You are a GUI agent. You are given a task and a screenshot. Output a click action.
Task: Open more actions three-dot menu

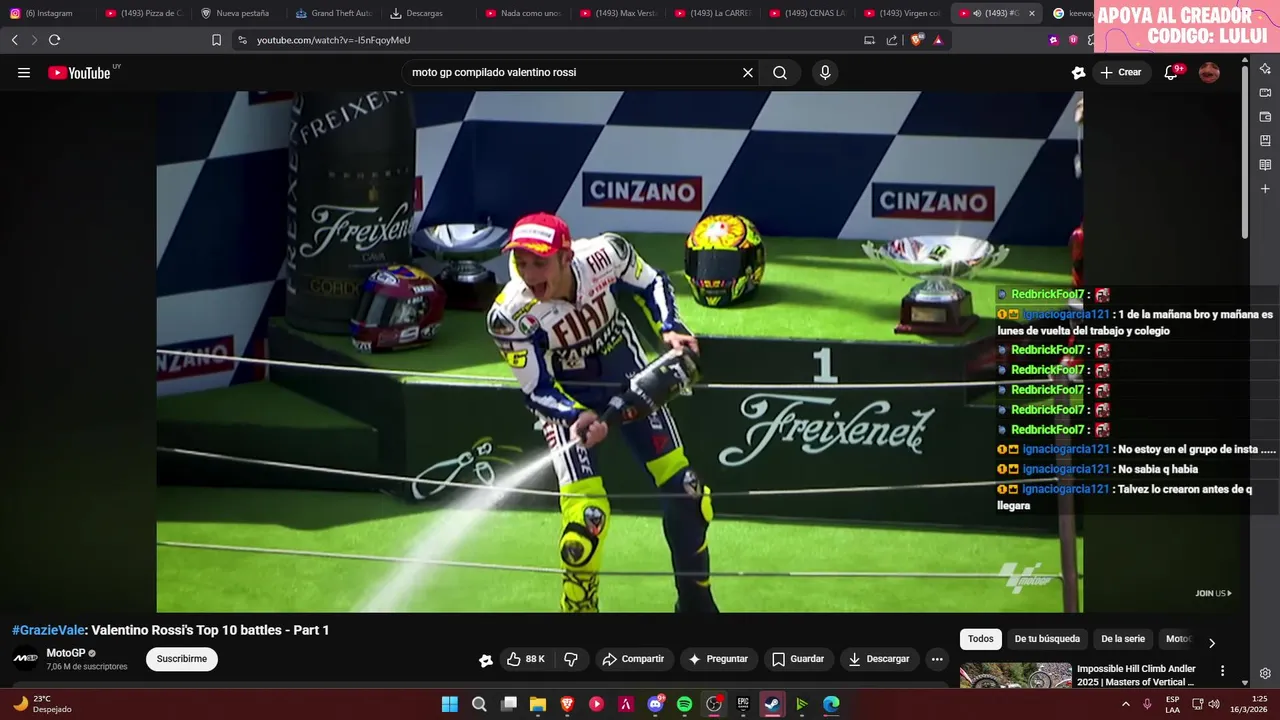pos(937,659)
